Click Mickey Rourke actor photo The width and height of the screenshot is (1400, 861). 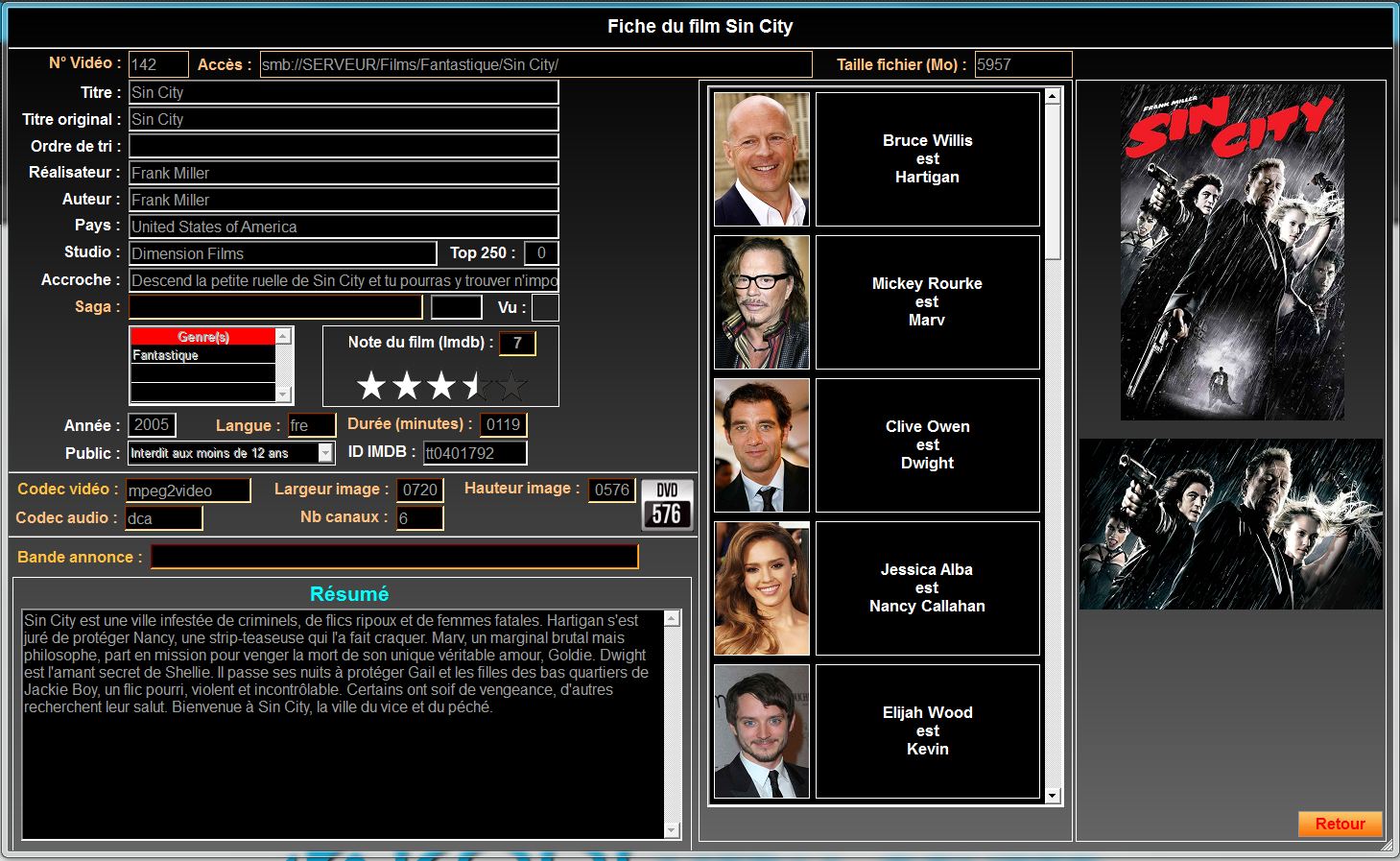point(762,302)
